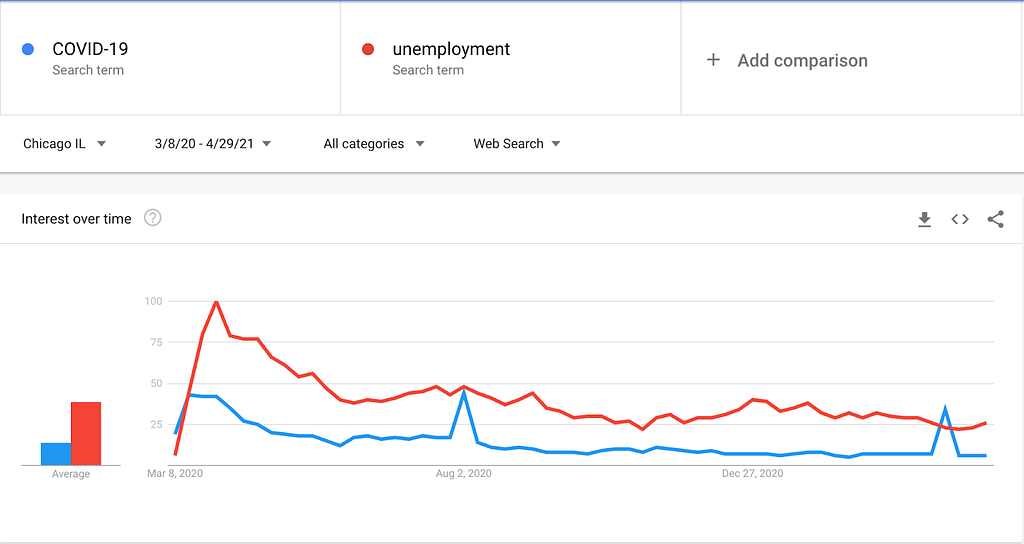Download the Interest over time data

[x=924, y=219]
